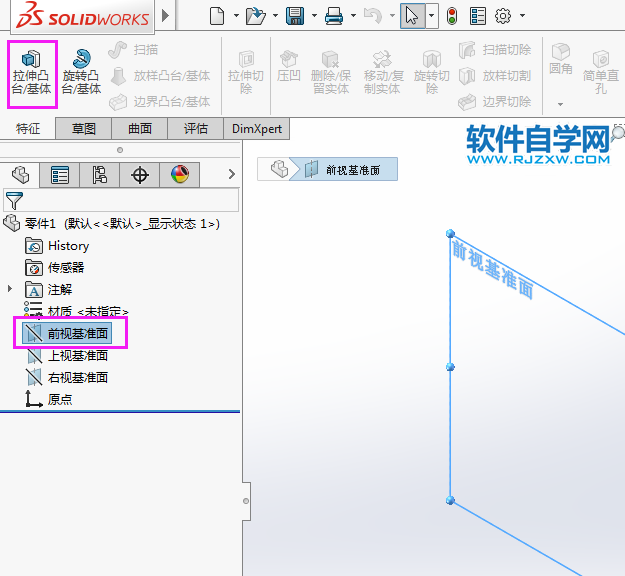Open the ConfigurationManager tab icon
This screenshot has width=625, height=576.
(100, 175)
